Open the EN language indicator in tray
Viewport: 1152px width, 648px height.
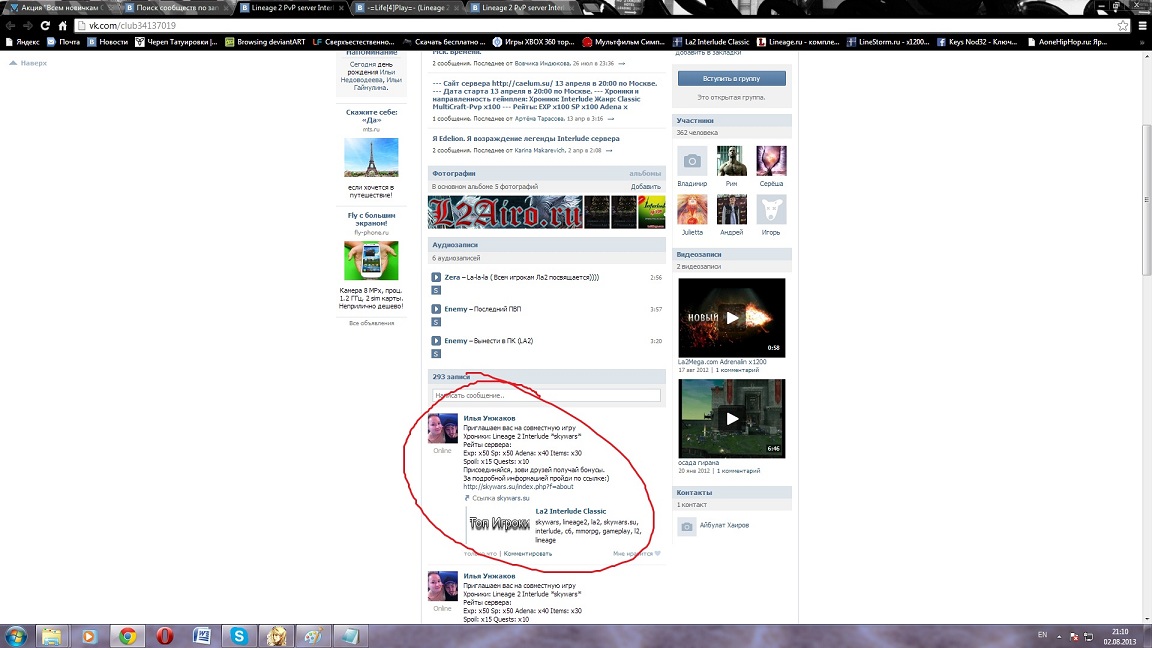tap(1042, 634)
